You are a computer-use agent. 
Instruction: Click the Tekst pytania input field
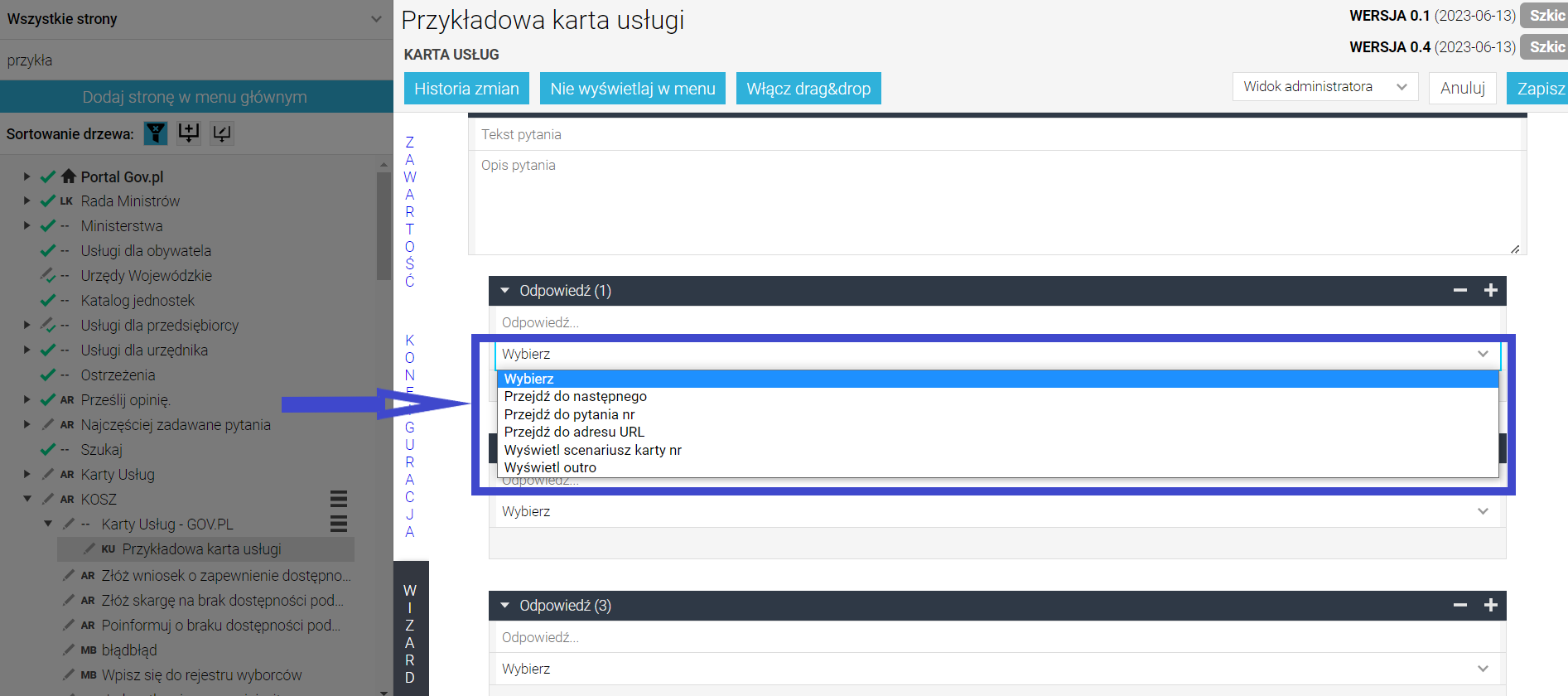point(997,134)
